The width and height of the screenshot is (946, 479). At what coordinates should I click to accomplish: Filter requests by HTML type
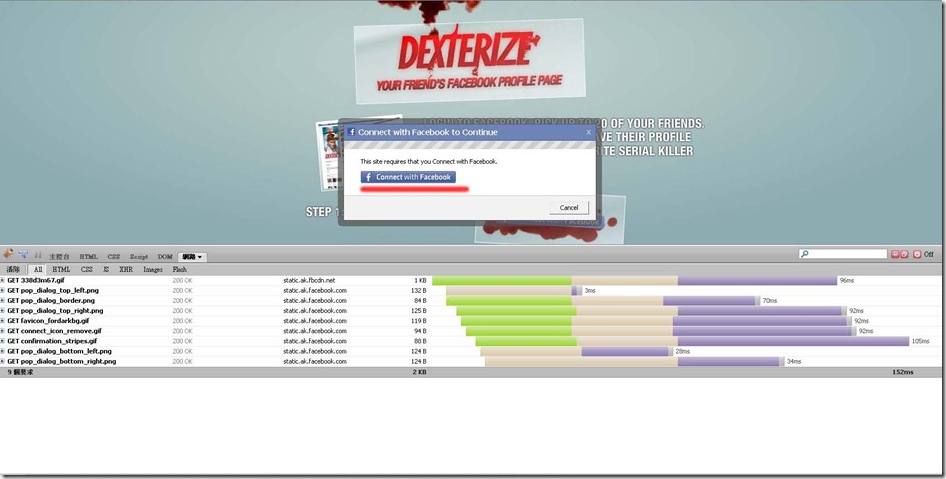[x=61, y=270]
